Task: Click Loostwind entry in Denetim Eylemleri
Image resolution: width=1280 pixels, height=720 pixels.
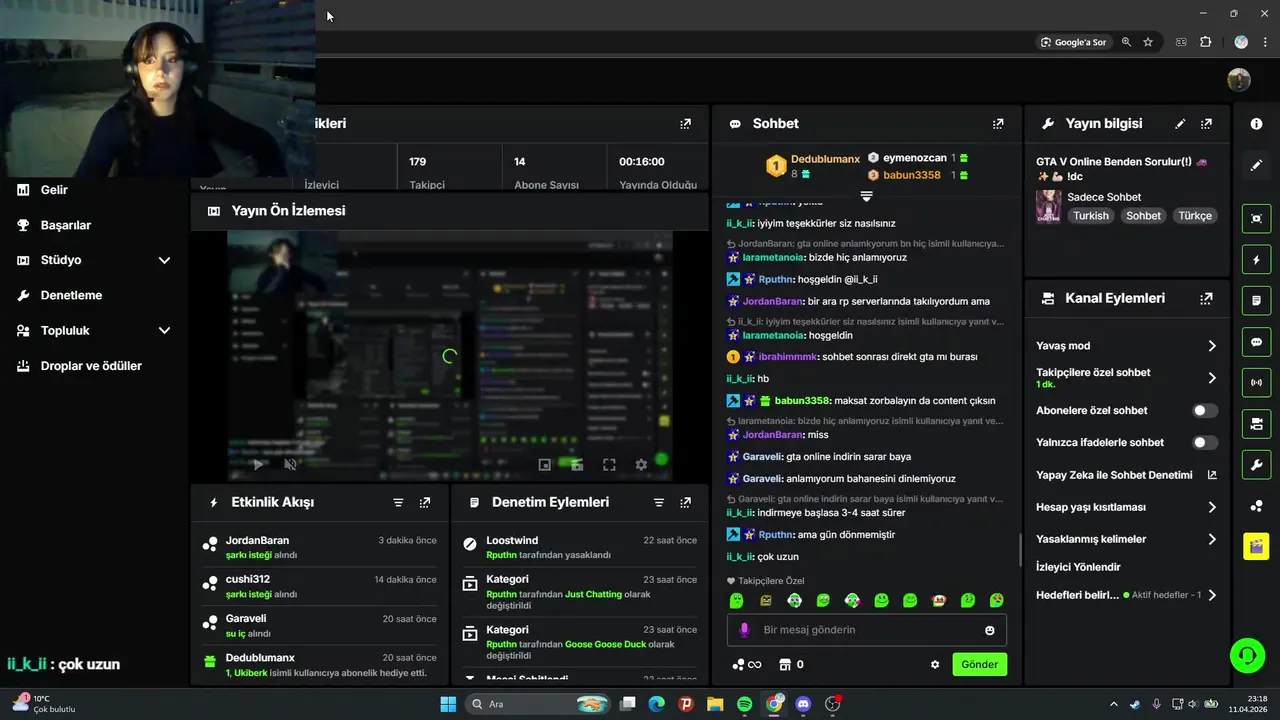Action: click(x=580, y=547)
